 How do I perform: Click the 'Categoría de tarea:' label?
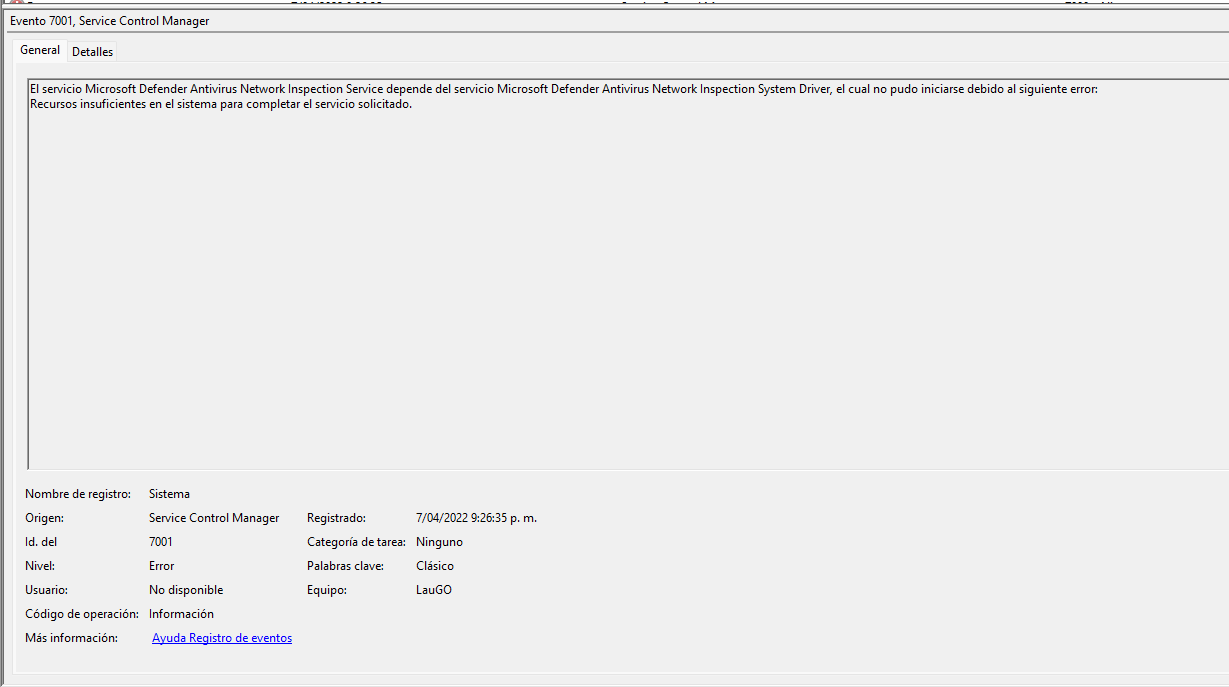(356, 542)
